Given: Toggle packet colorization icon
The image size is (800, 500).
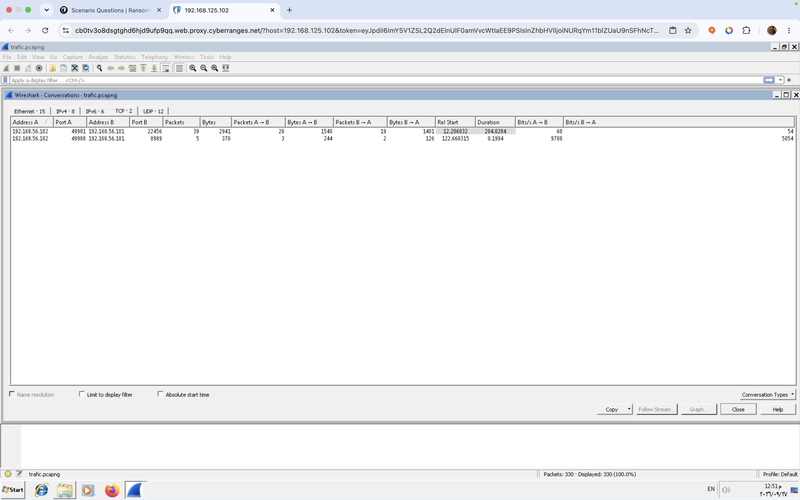Looking at the screenshot, I should [179, 68].
